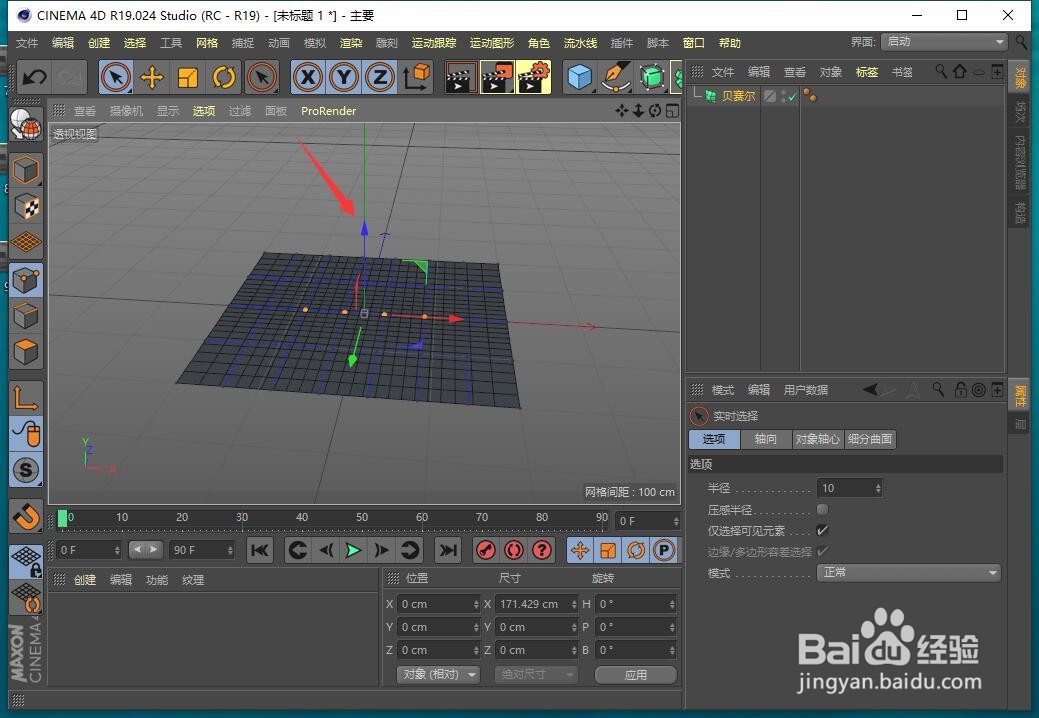Select the Rotate tool
Viewport: 1039px width, 718px height.
tap(224, 77)
